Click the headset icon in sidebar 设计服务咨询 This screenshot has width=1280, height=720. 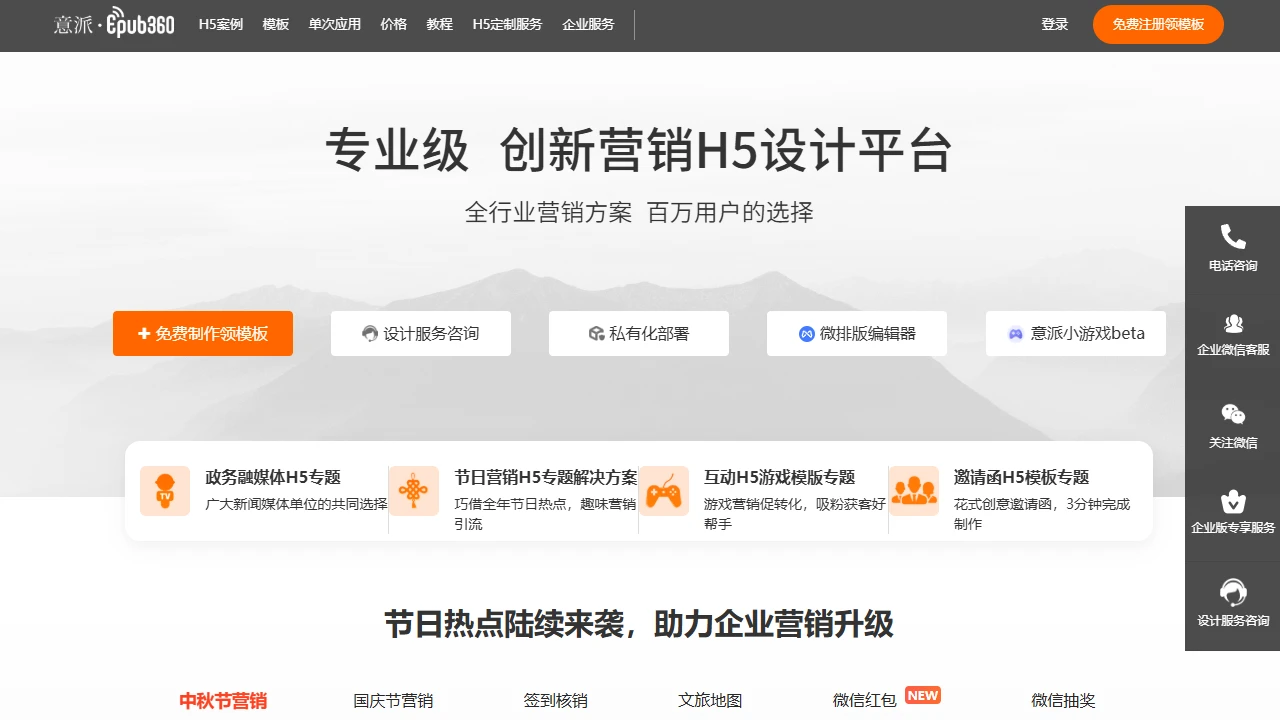1233,593
